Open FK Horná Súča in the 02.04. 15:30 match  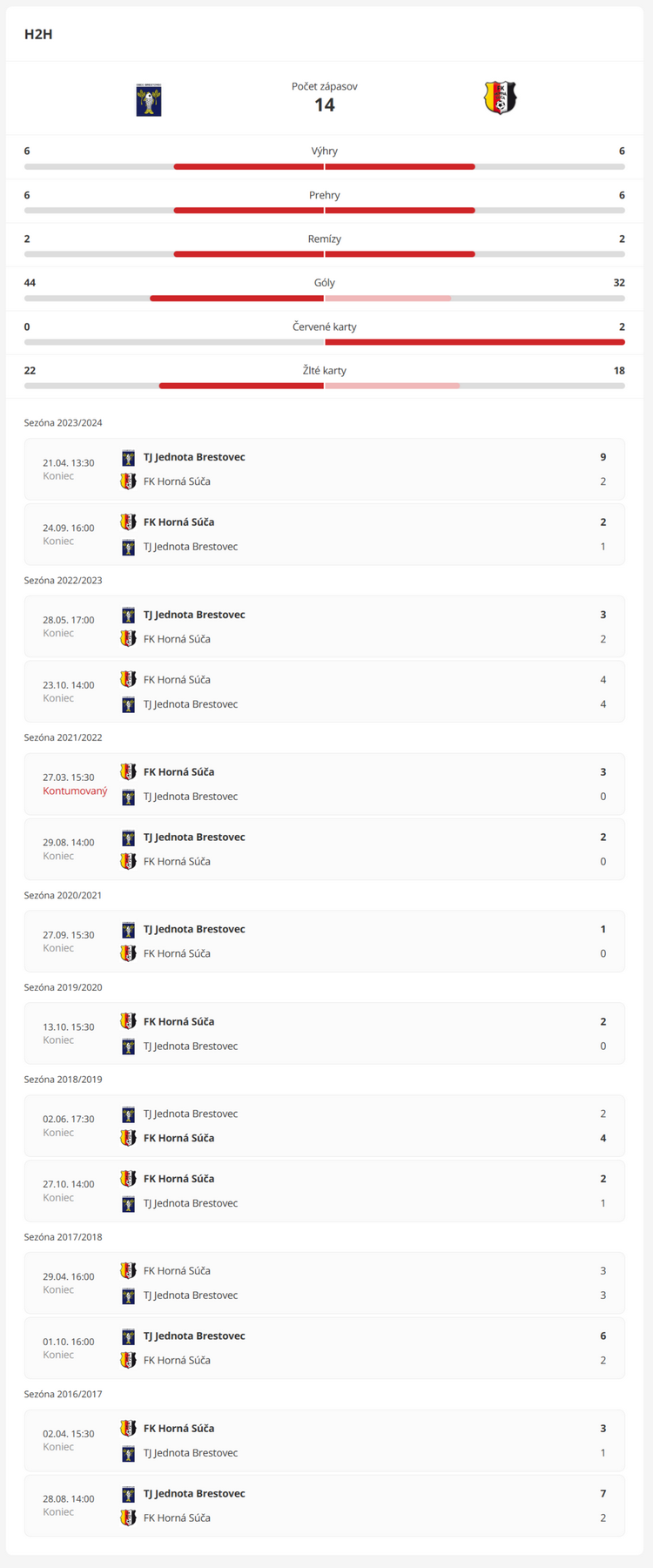(178, 1428)
